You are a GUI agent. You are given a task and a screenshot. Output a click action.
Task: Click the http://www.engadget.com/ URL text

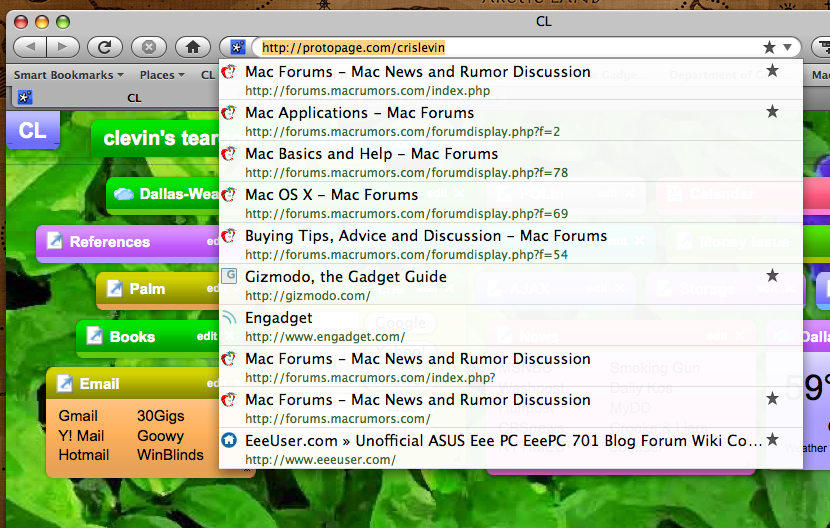(x=325, y=337)
